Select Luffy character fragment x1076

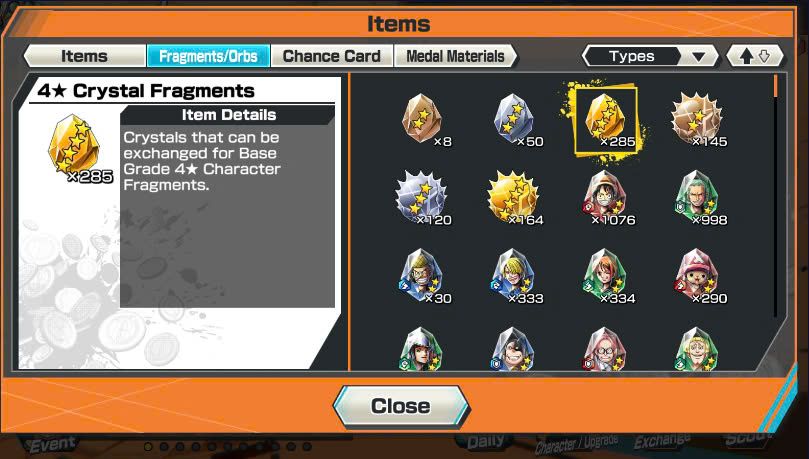[x=606, y=198]
